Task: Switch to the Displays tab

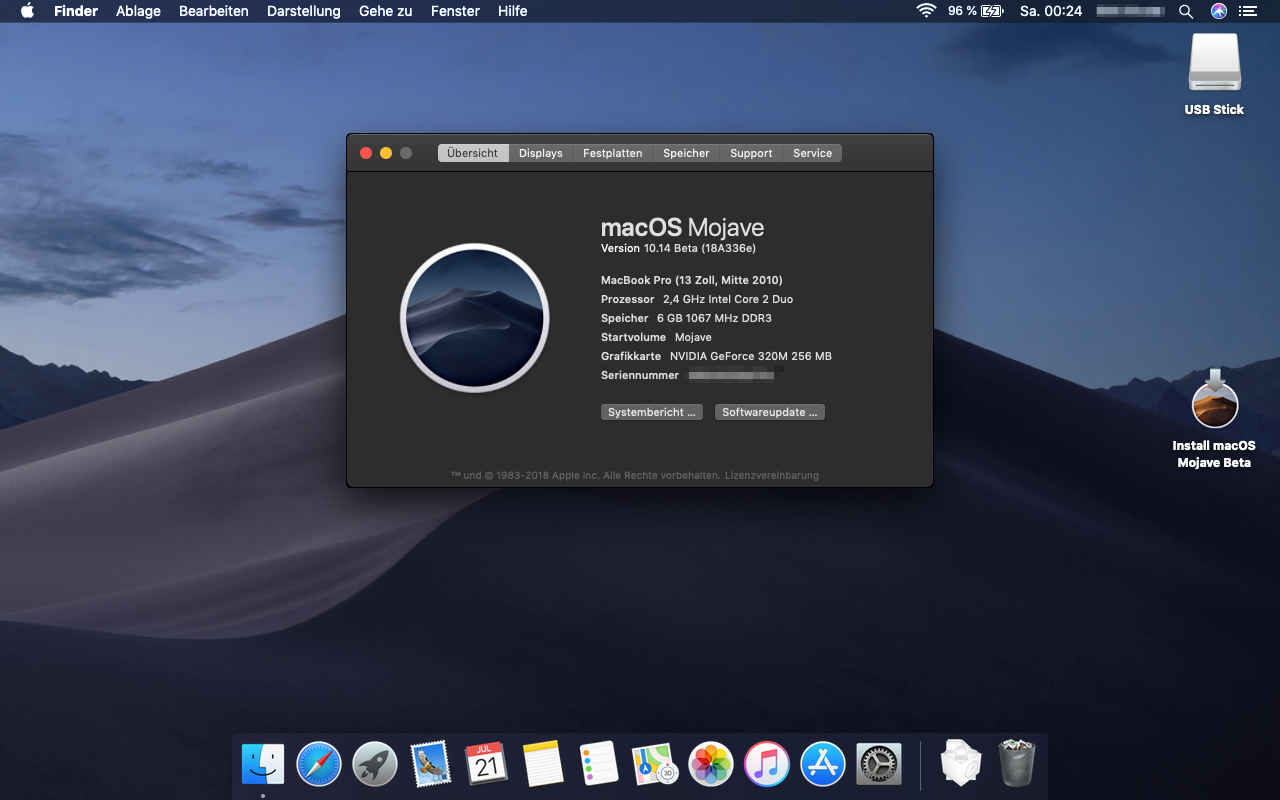Action: [541, 153]
